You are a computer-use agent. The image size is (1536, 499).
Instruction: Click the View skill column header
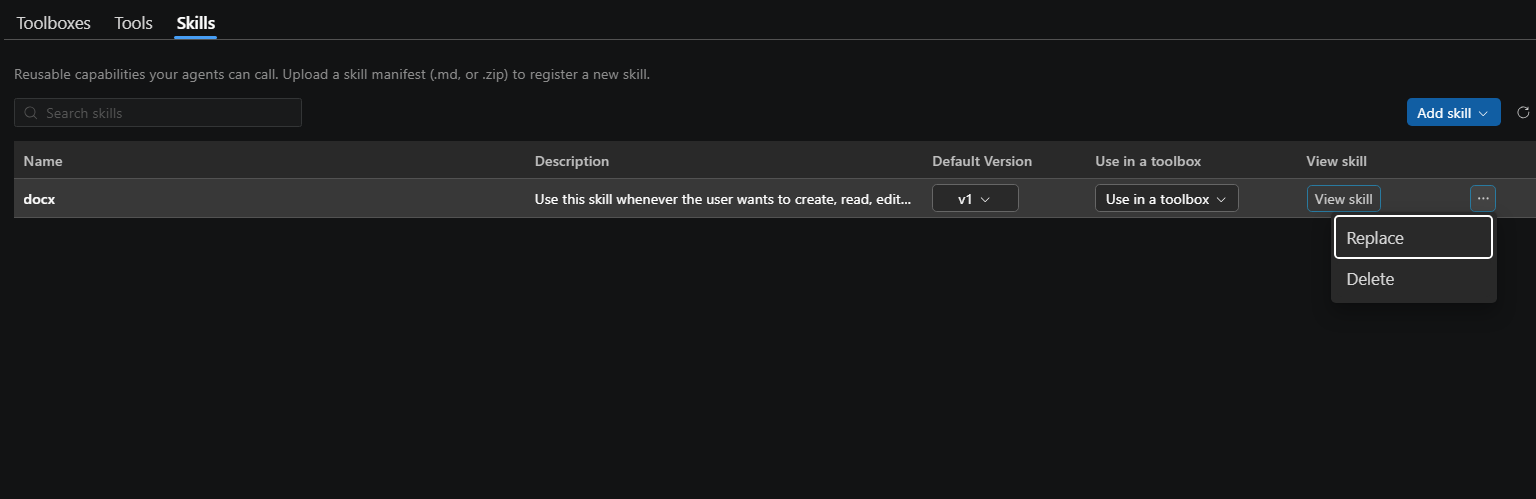1336,161
